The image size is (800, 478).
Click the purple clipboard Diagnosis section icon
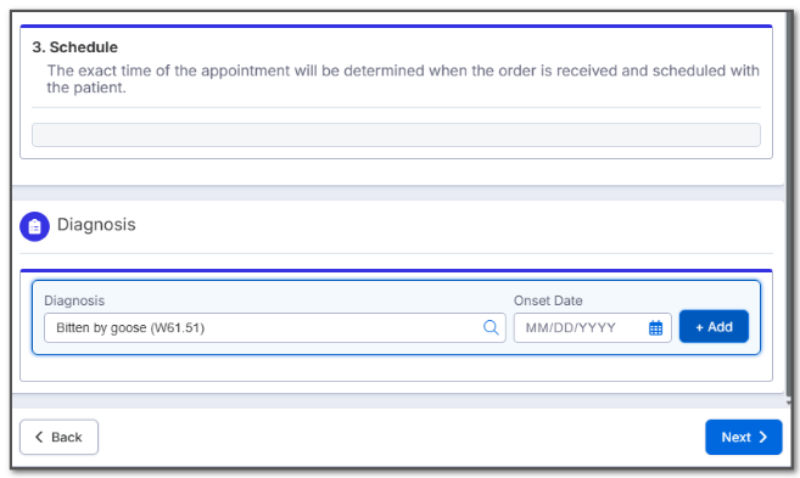tap(34, 226)
